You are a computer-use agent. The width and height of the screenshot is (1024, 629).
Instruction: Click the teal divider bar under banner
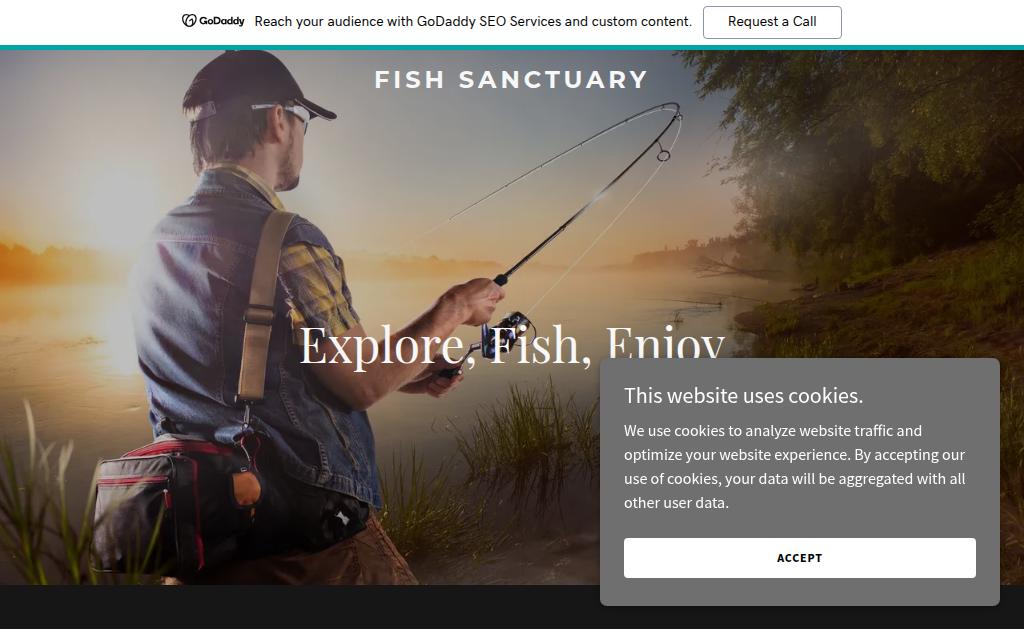pyautogui.click(x=512, y=48)
